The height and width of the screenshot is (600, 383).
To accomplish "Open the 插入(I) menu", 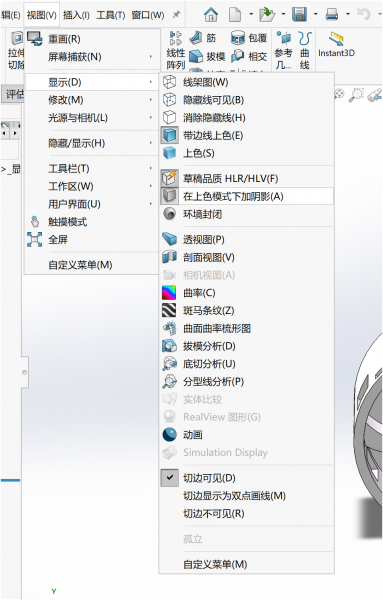I will click(x=76, y=15).
